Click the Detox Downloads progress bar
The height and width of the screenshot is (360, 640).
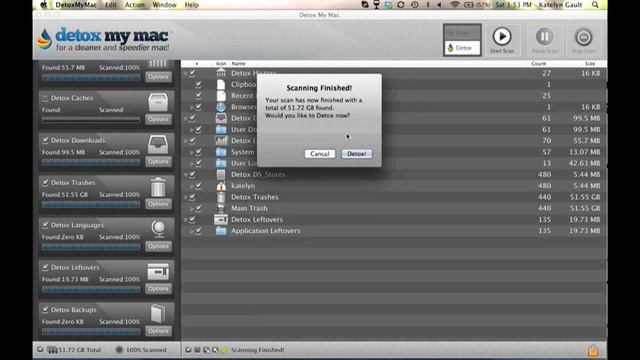(91, 162)
